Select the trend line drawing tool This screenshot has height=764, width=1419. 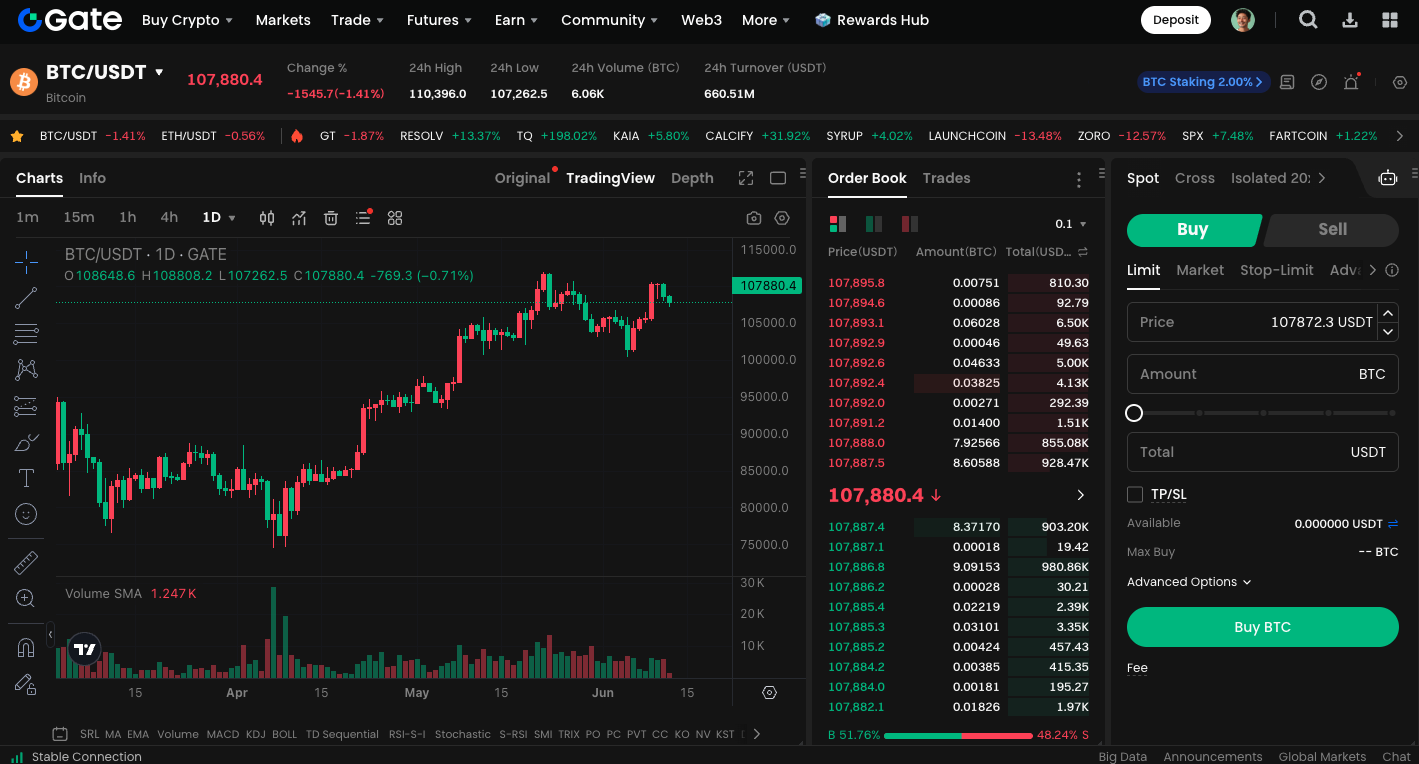[26, 298]
